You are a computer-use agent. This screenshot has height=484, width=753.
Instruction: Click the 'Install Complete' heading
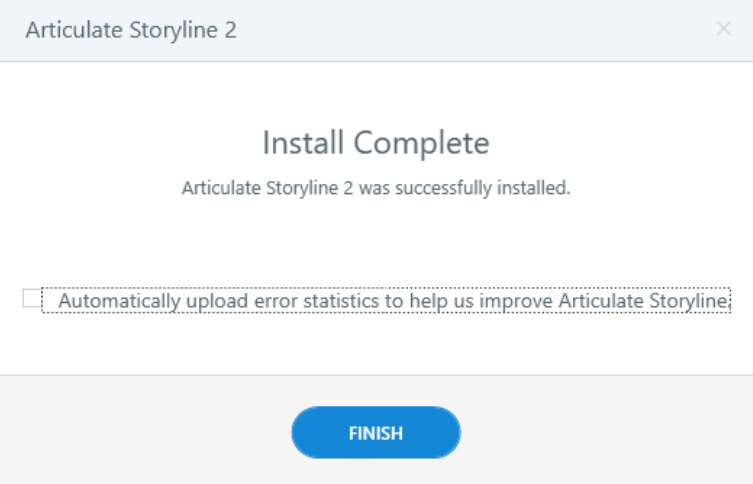[x=375, y=143]
